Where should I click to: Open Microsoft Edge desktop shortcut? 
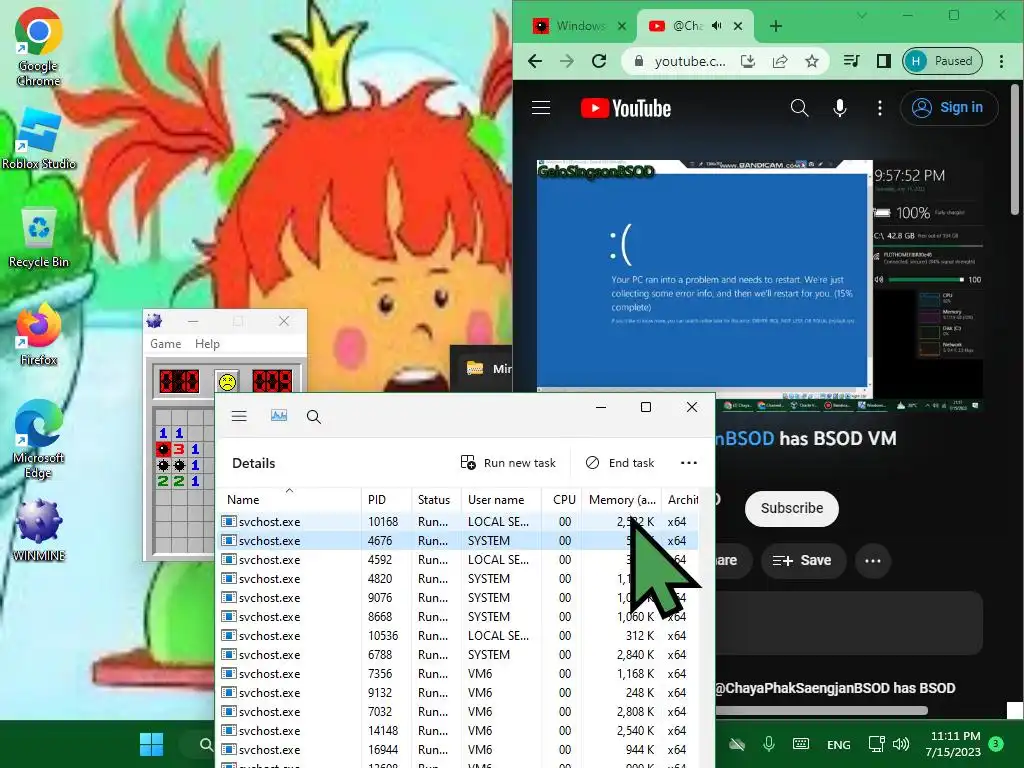39,440
